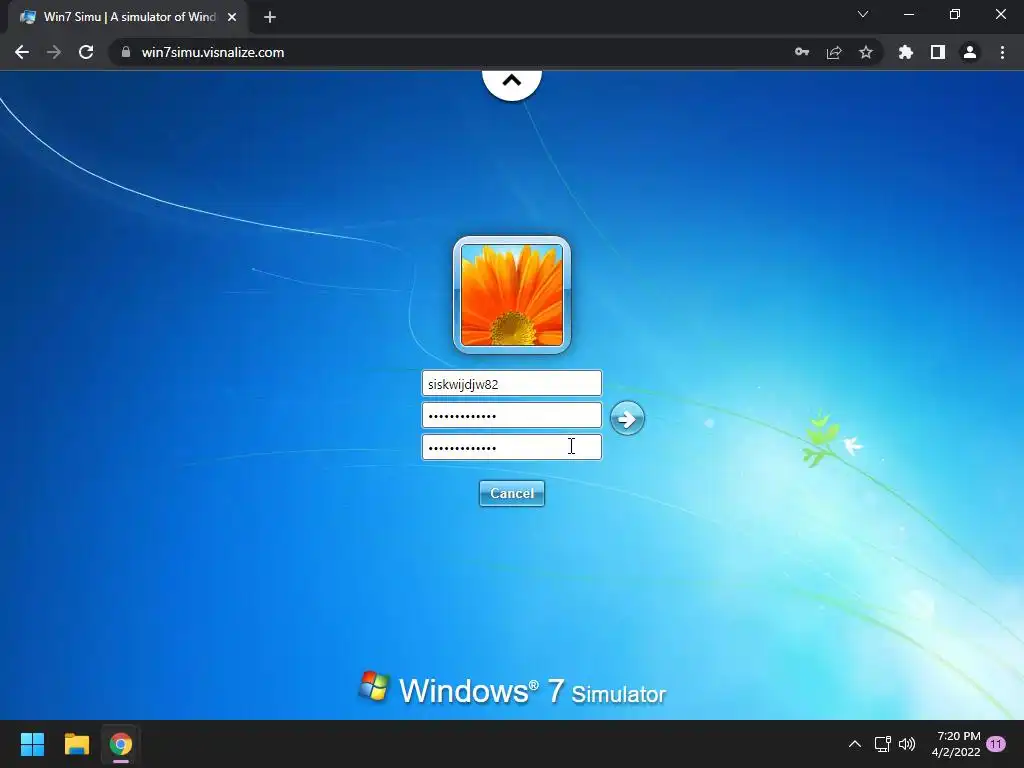Click the first password field

coord(511,415)
